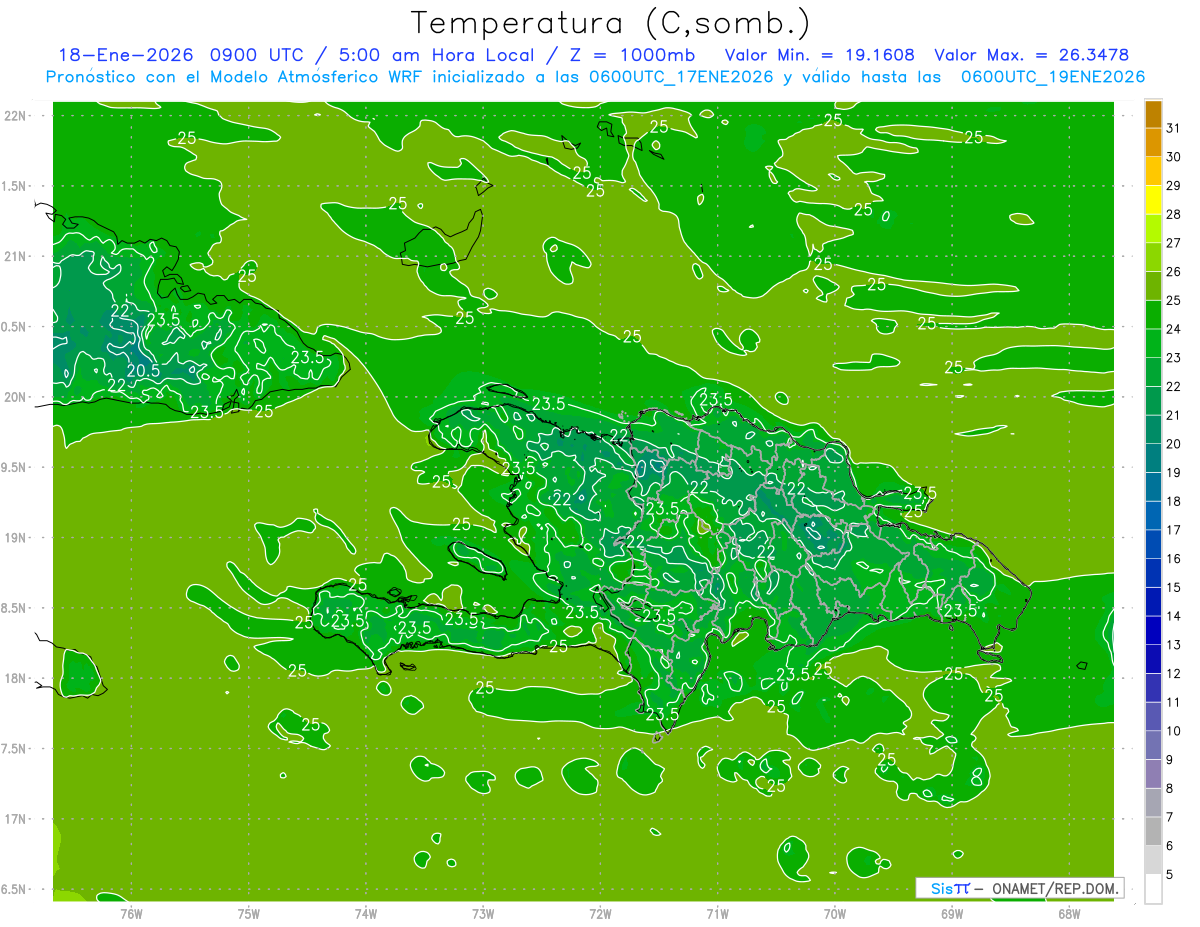
Task: Select the Valor Min. = 19.1608 value
Action: (x=822, y=56)
